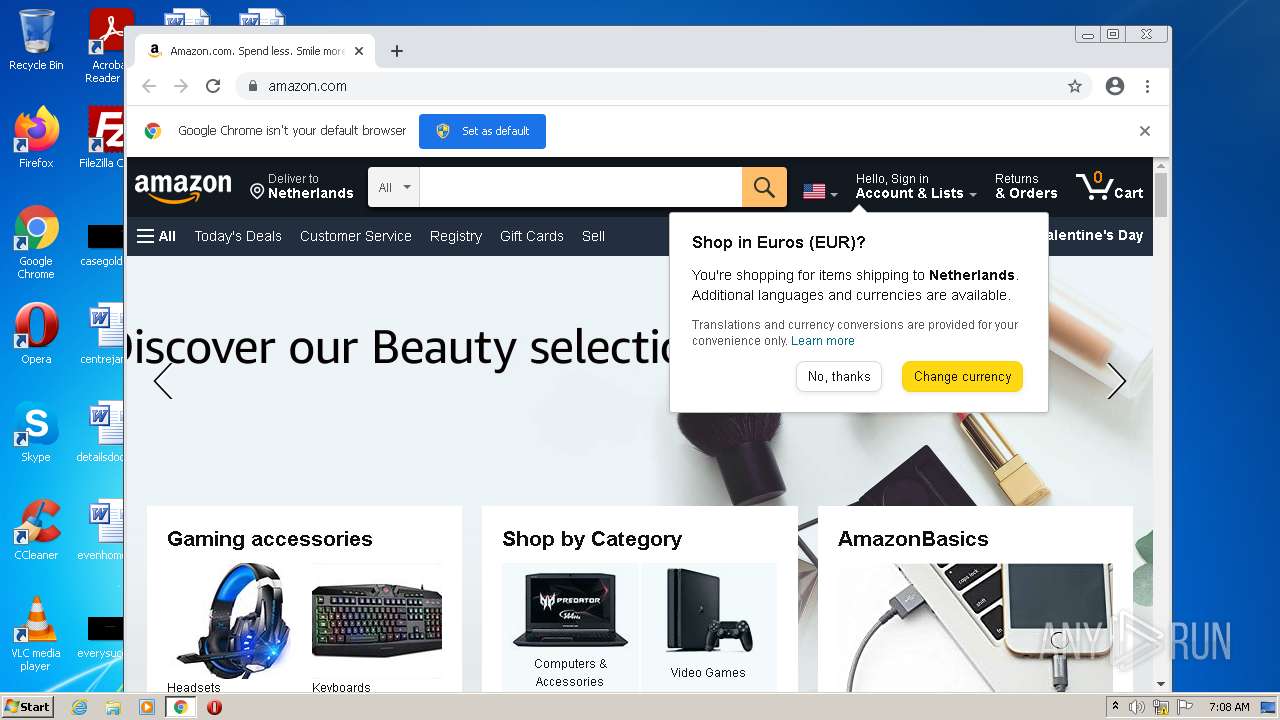This screenshot has width=1280, height=720.
Task: Select Gift Cards in navigation bar
Action: tap(532, 236)
